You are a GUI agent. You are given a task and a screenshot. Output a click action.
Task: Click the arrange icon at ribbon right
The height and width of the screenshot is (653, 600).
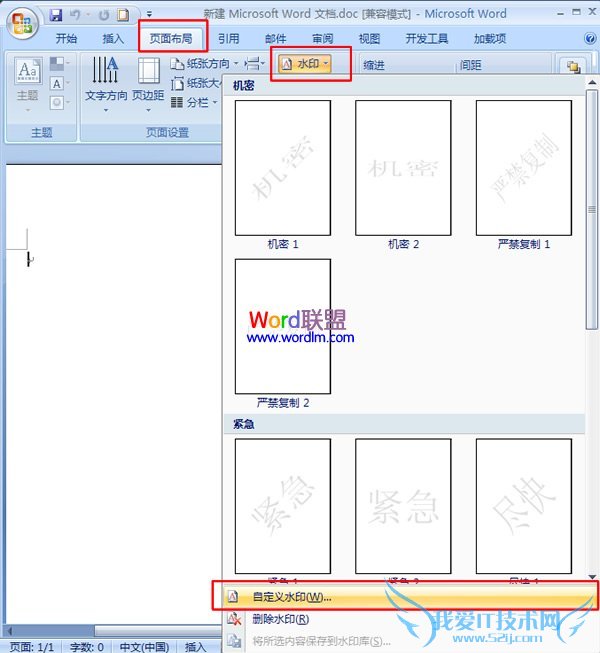573,66
